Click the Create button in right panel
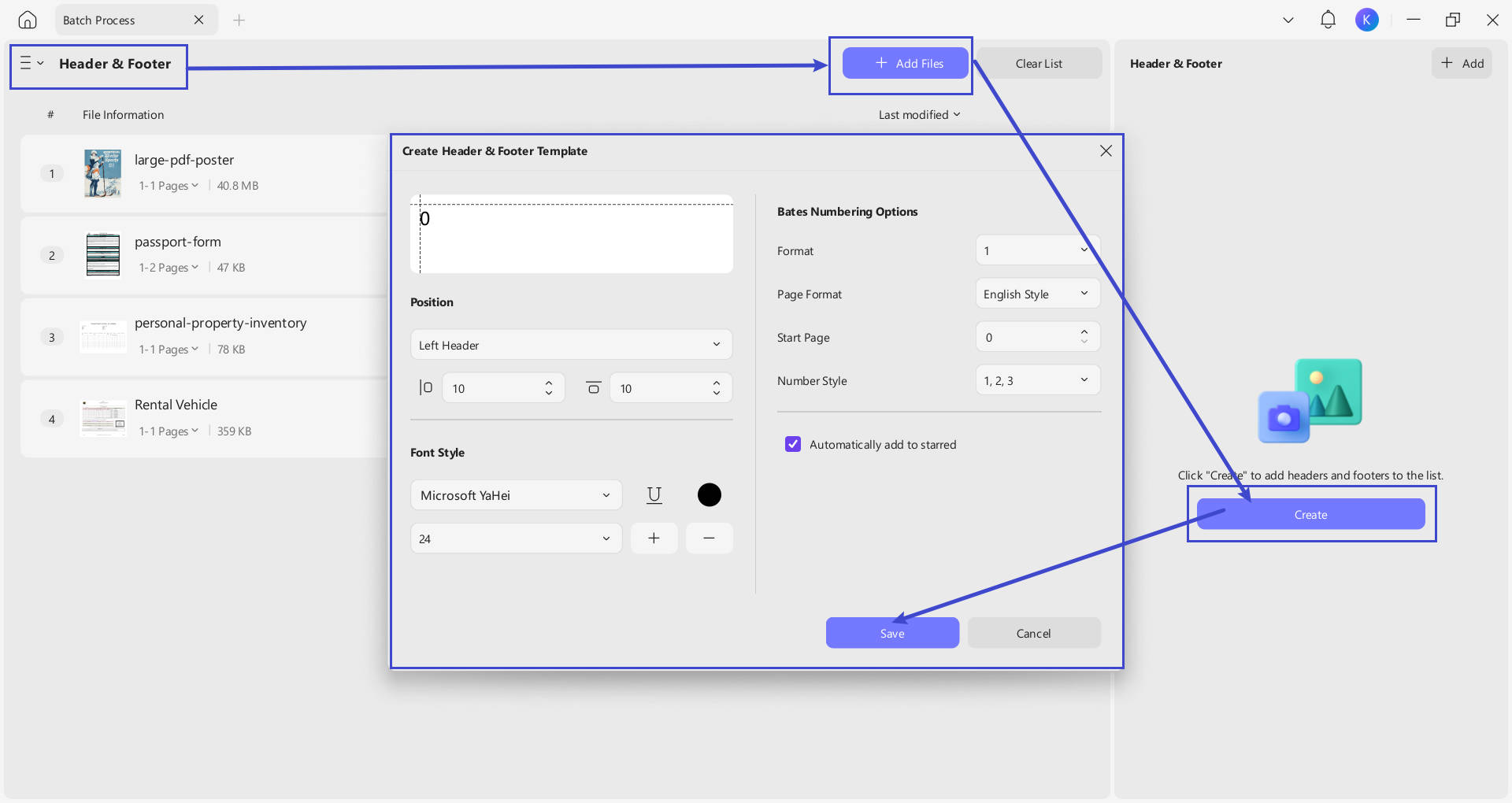Viewport: 1512px width, 803px height. click(x=1310, y=514)
